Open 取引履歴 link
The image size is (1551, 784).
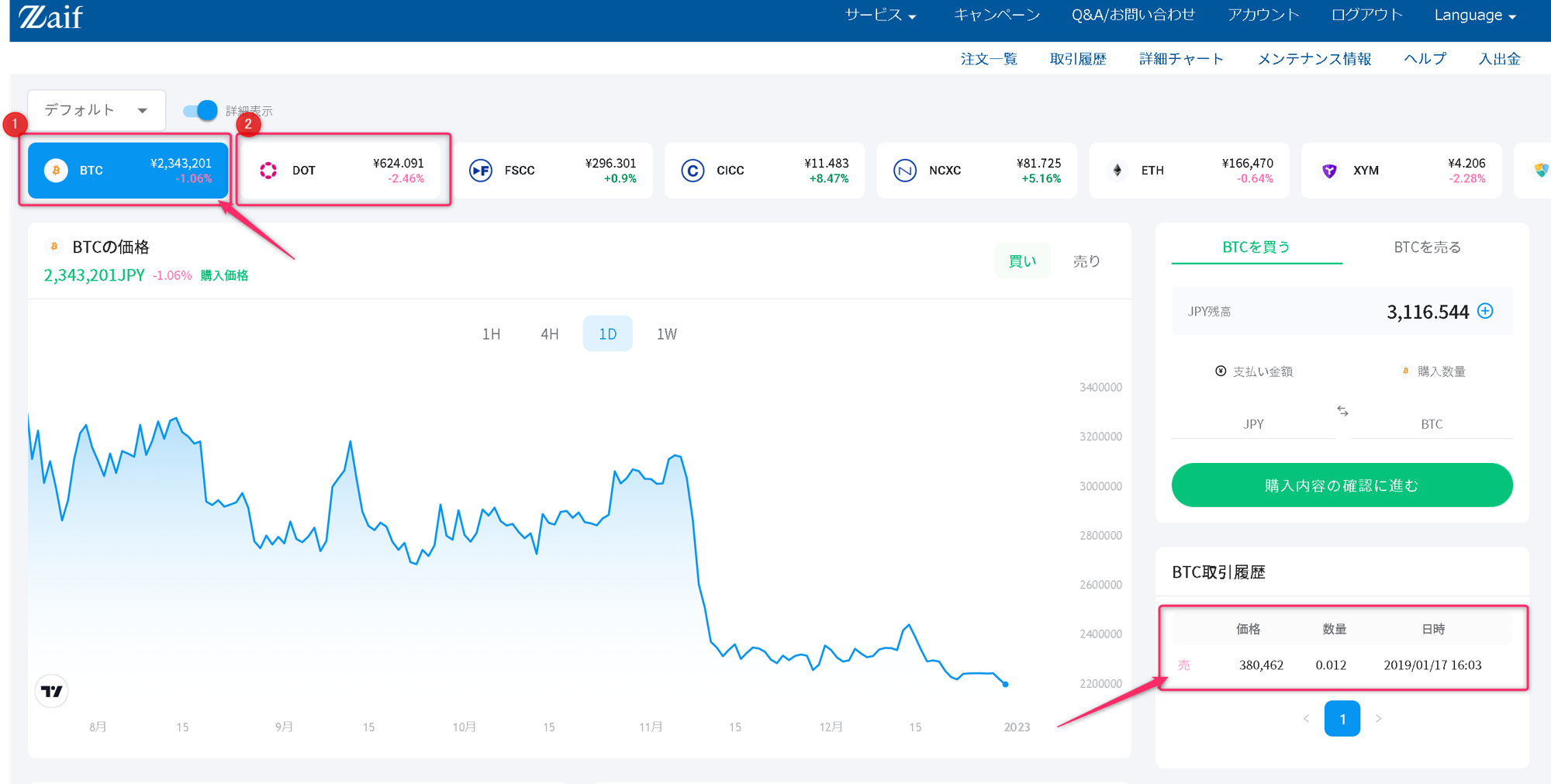(1078, 59)
